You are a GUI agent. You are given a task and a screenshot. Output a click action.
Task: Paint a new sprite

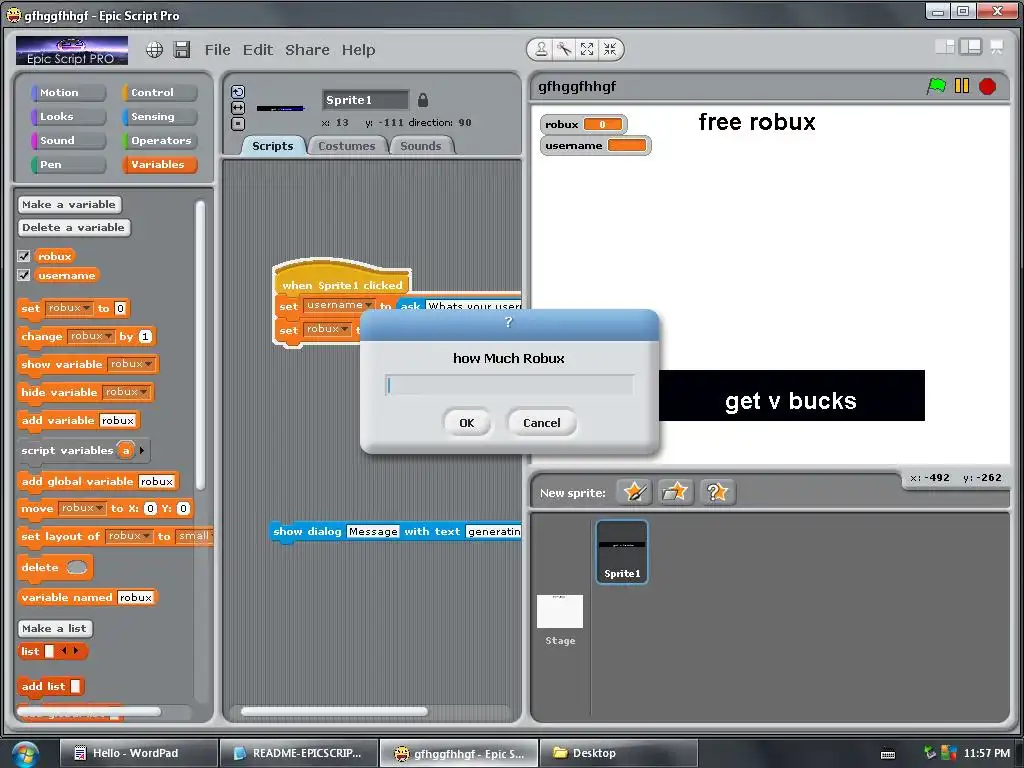tap(634, 492)
